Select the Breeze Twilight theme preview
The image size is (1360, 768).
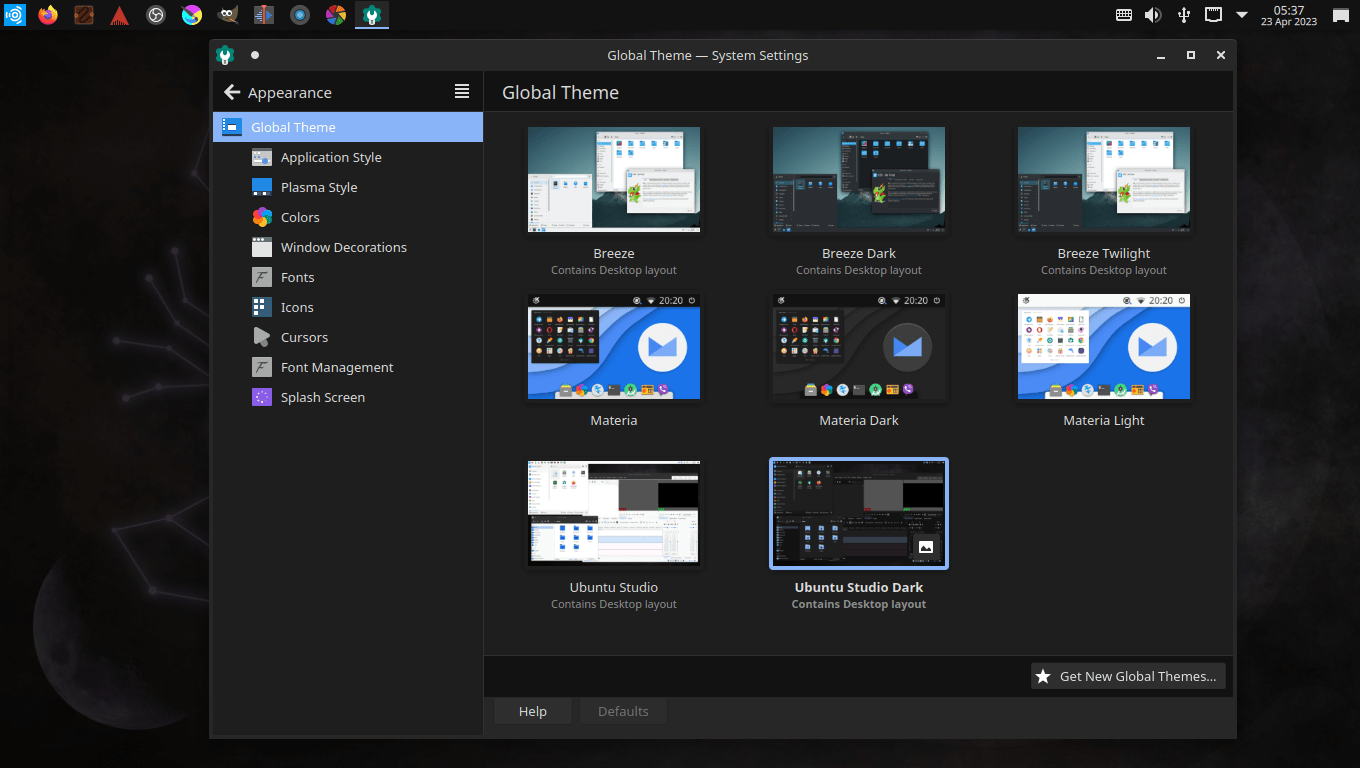tap(1104, 180)
